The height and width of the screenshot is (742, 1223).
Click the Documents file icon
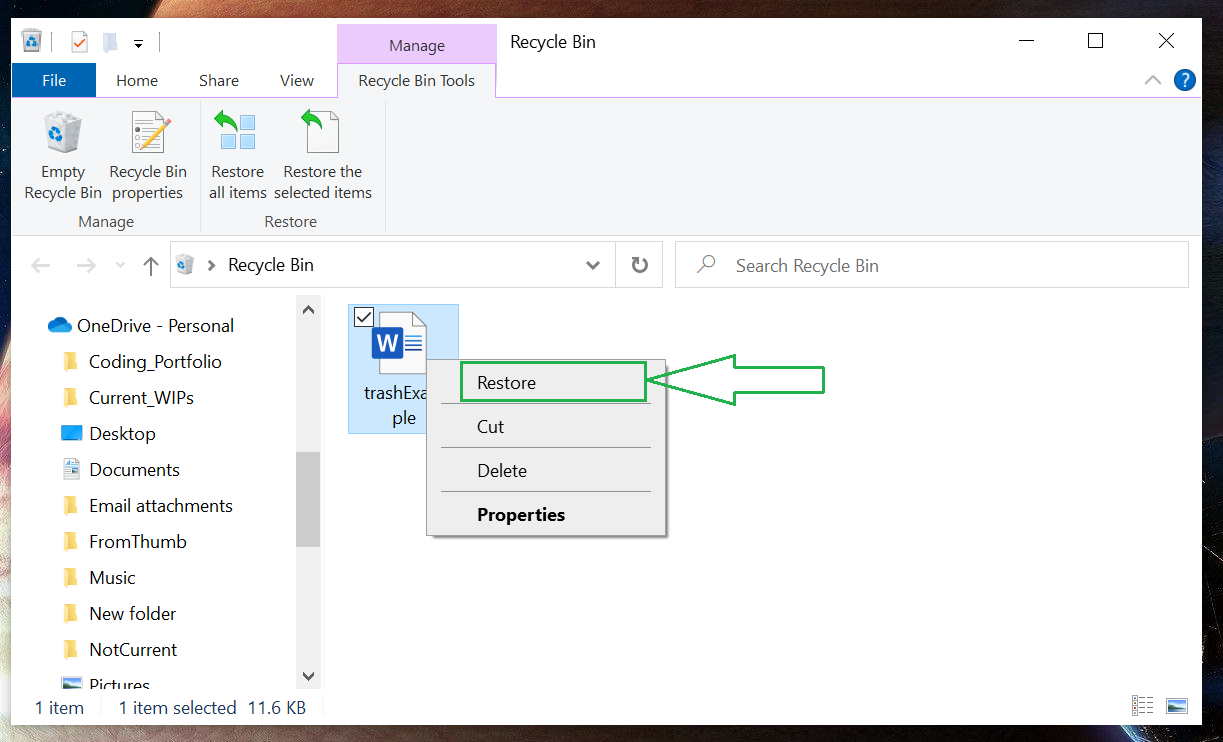coord(71,468)
